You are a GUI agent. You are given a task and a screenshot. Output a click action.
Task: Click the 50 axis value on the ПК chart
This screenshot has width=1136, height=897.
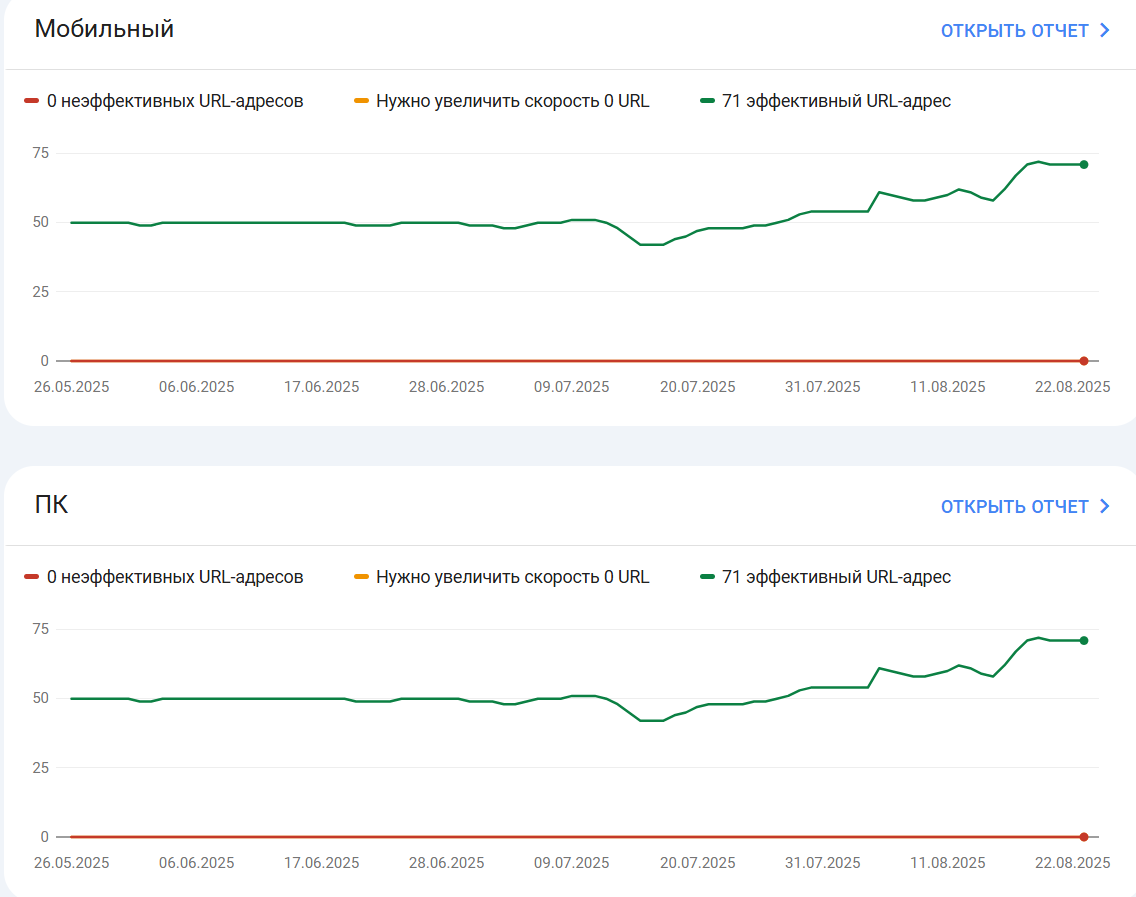(41, 698)
